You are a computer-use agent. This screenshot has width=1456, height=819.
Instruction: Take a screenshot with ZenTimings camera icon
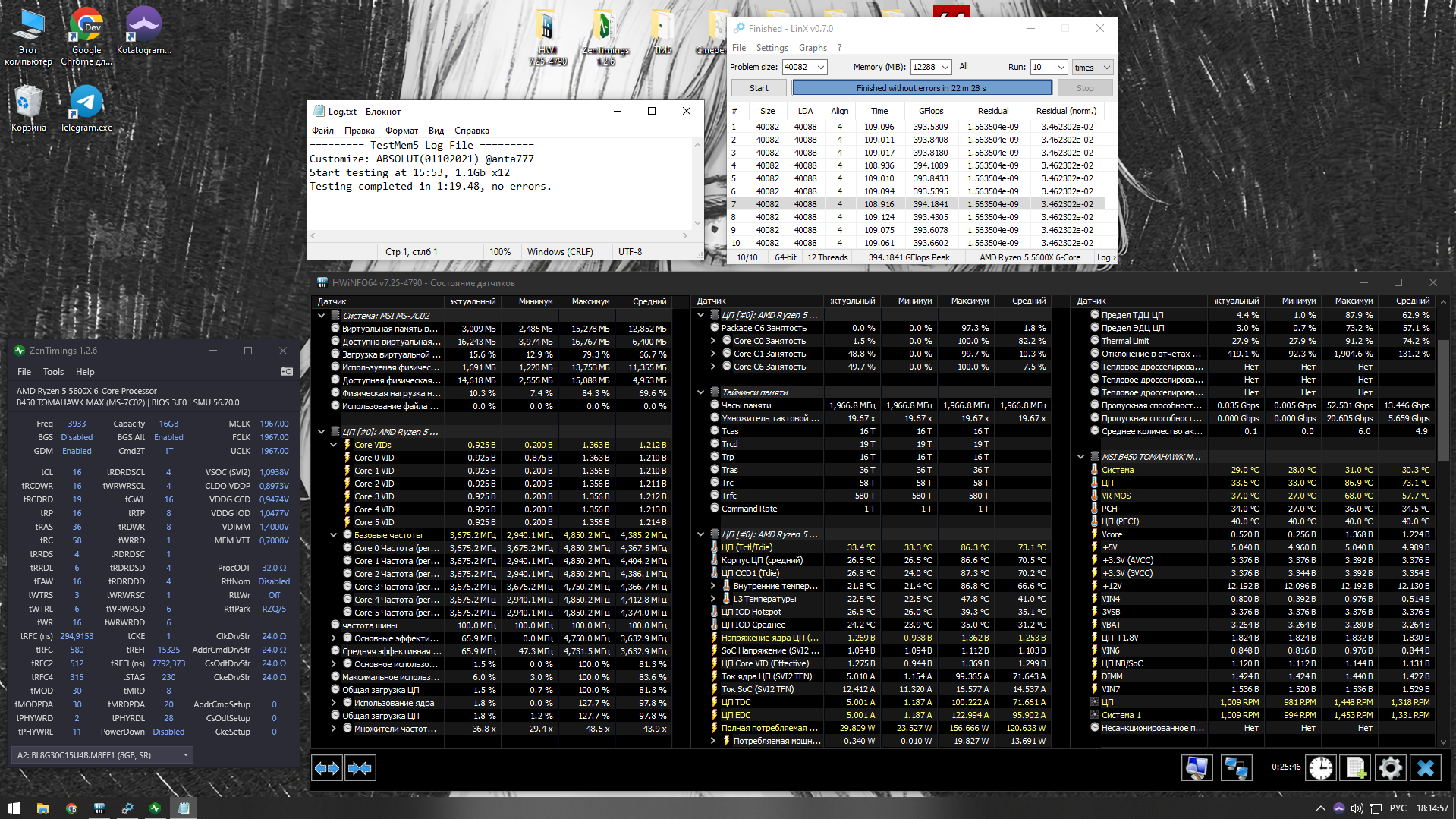click(286, 371)
